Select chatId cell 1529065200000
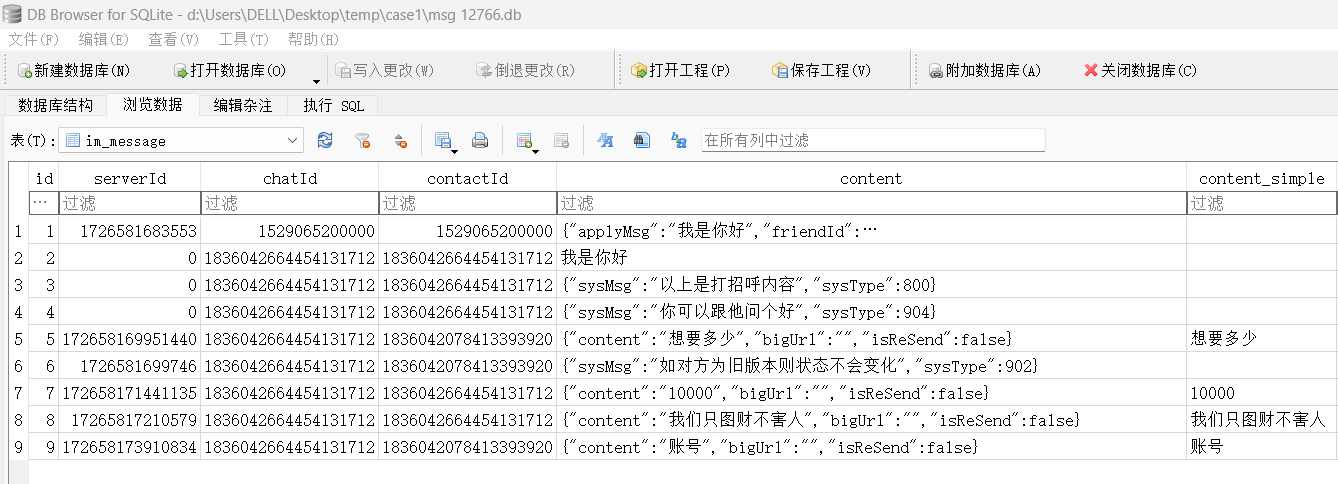 click(290, 231)
